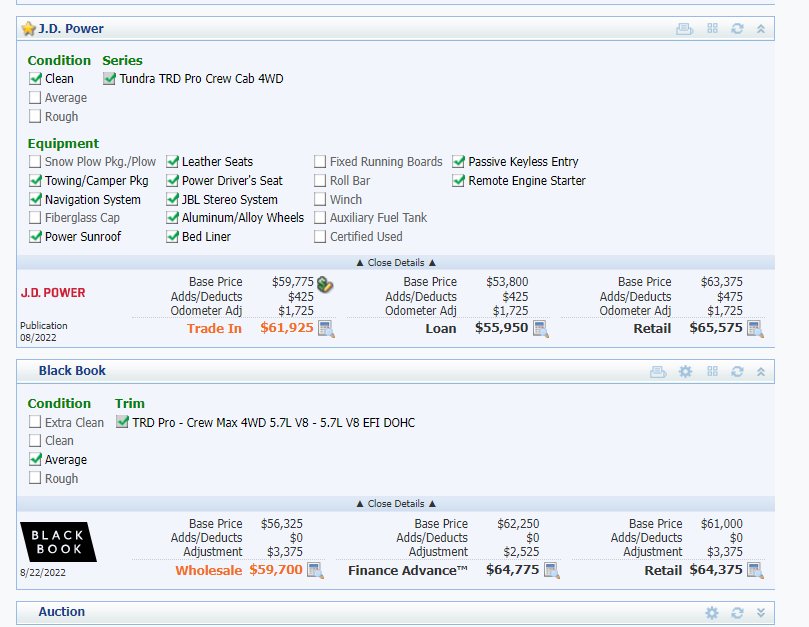Open Black Book settings gear
Screen dimensions: 809x627
click(685, 372)
